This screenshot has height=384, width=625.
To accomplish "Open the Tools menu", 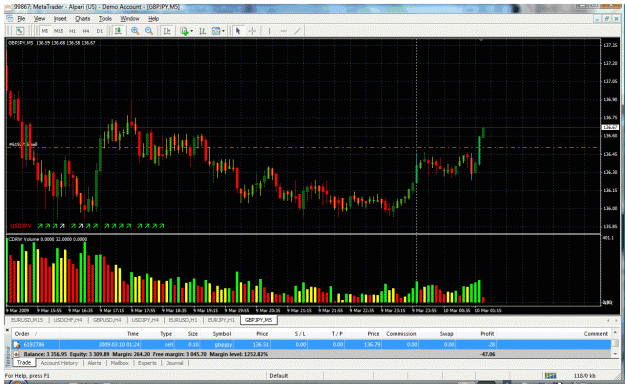I will 105,19.
